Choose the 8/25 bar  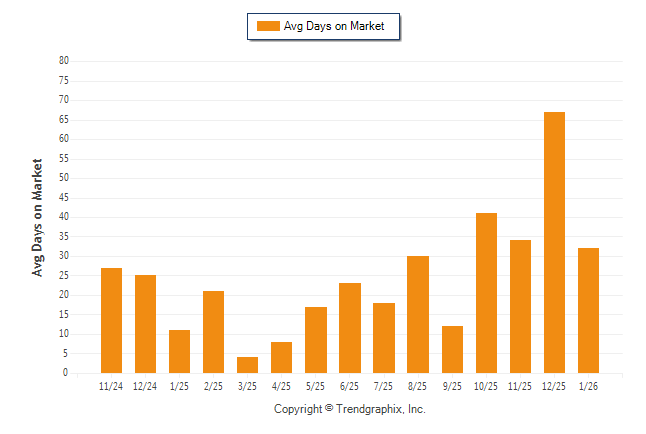point(418,314)
